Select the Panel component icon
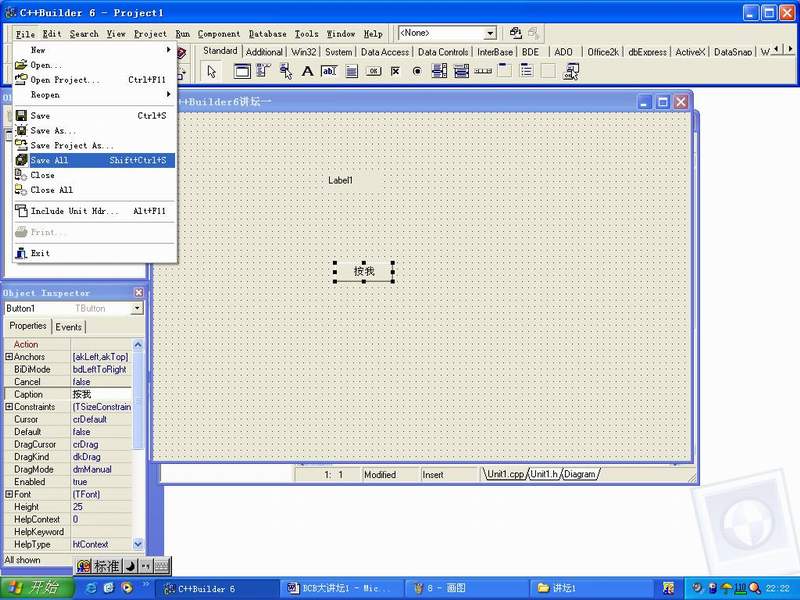Image resolution: width=800 pixels, height=600 pixels. 548,71
